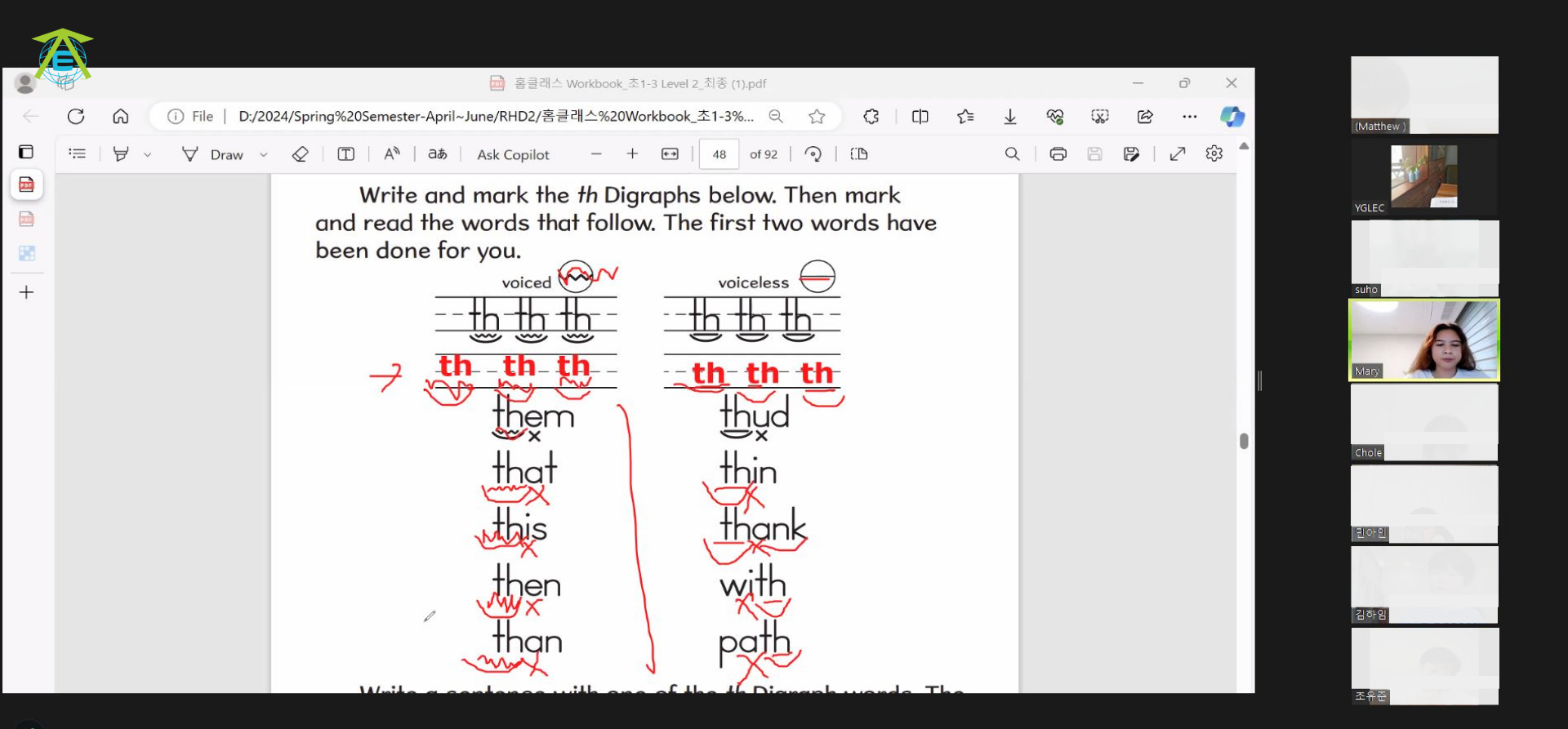1568x729 pixels.
Task: Click the Zoom in plus button
Action: click(632, 153)
